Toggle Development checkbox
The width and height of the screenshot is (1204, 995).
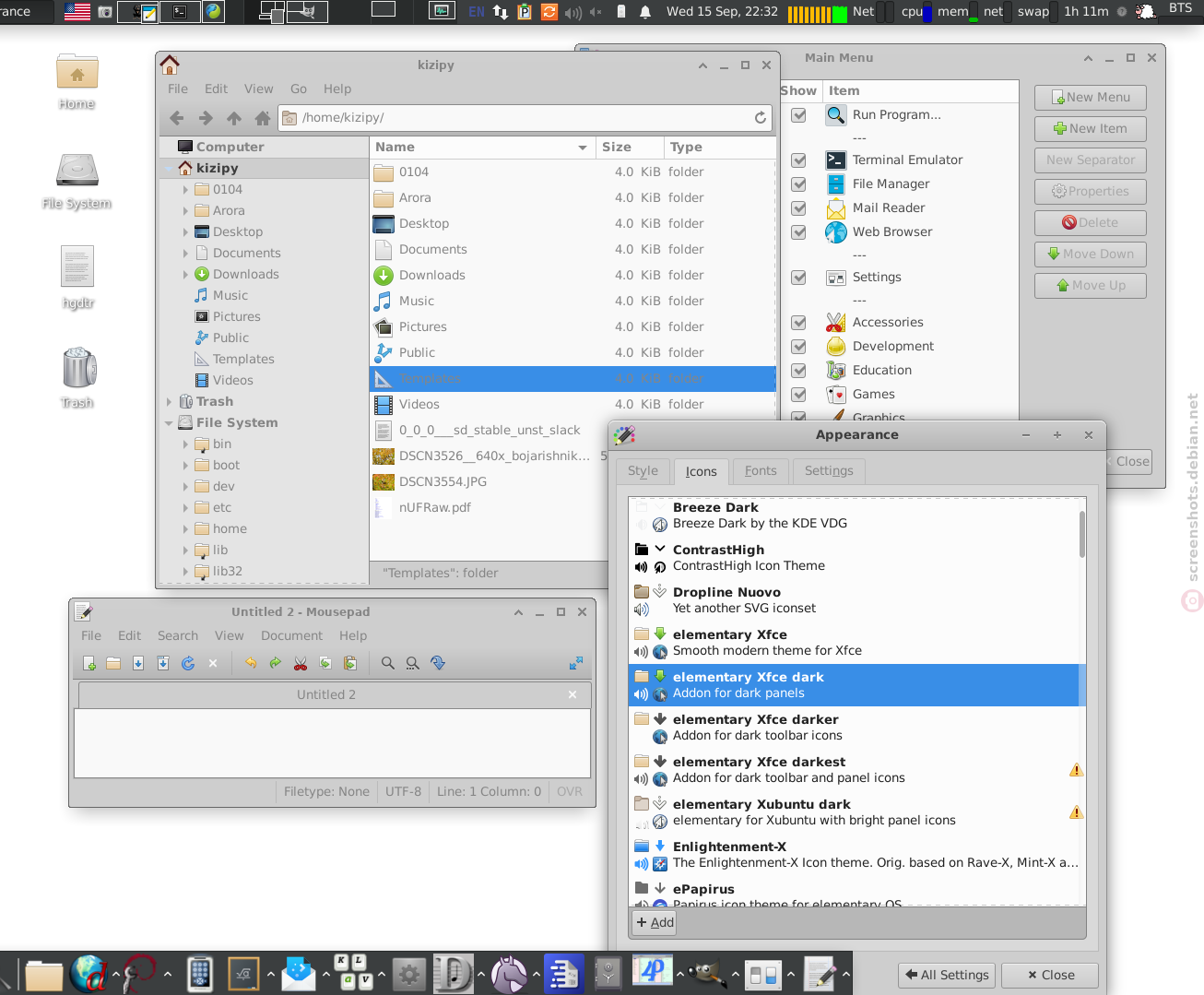pyautogui.click(x=799, y=347)
